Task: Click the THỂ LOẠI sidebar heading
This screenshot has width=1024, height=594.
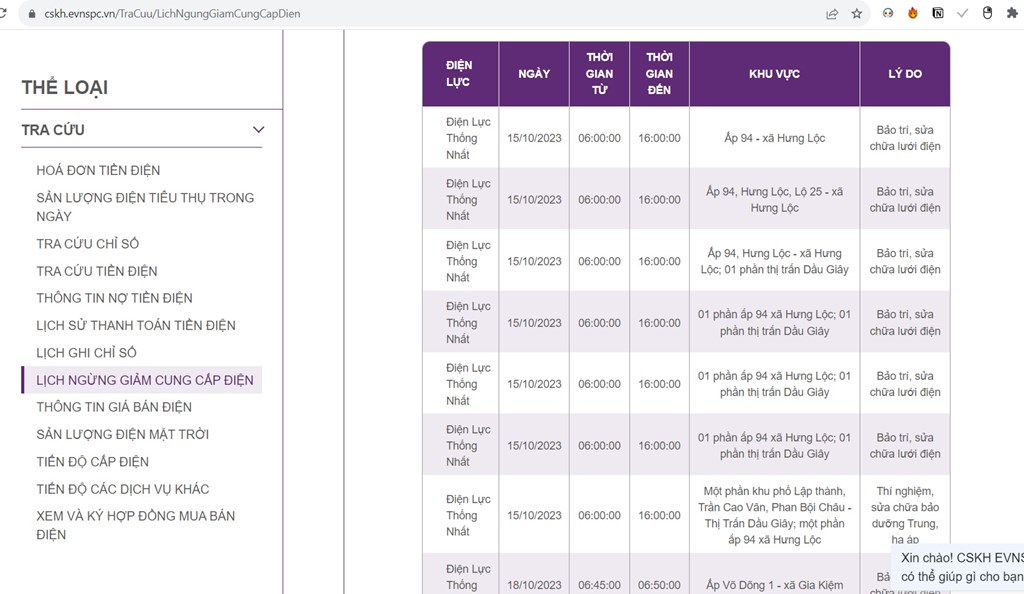Action: pos(65,87)
